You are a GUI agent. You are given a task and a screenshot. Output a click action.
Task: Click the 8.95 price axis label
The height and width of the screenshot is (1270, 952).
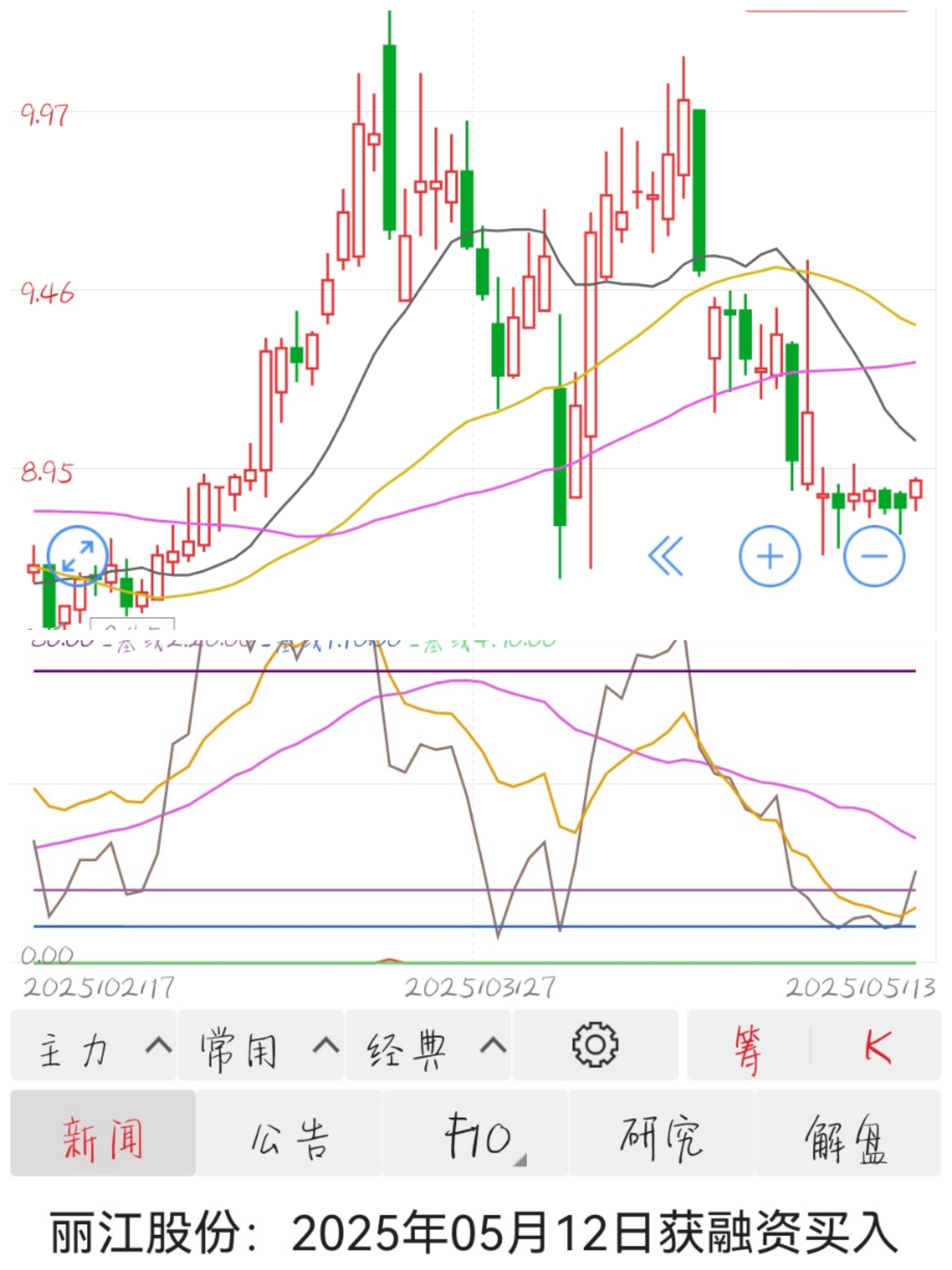(x=46, y=472)
